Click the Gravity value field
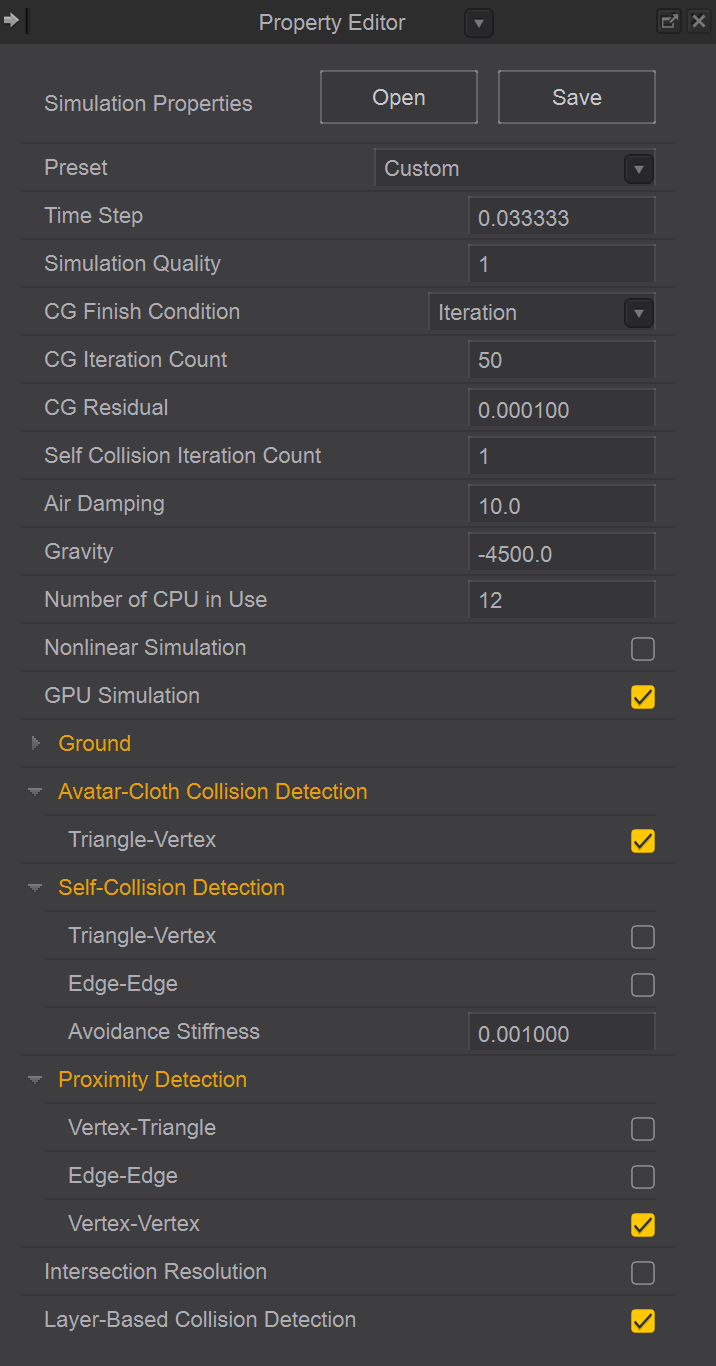Image resolution: width=716 pixels, height=1366 pixels. (x=561, y=553)
